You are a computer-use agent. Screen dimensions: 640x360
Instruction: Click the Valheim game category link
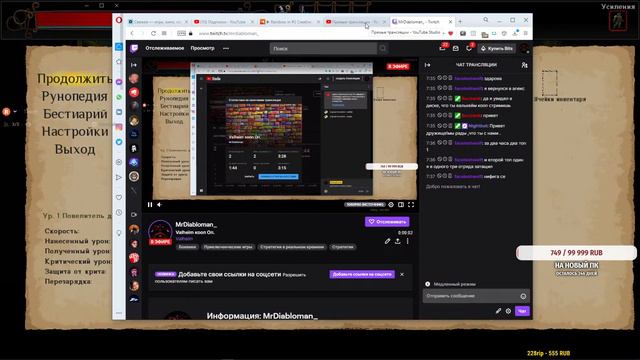[x=184, y=238]
